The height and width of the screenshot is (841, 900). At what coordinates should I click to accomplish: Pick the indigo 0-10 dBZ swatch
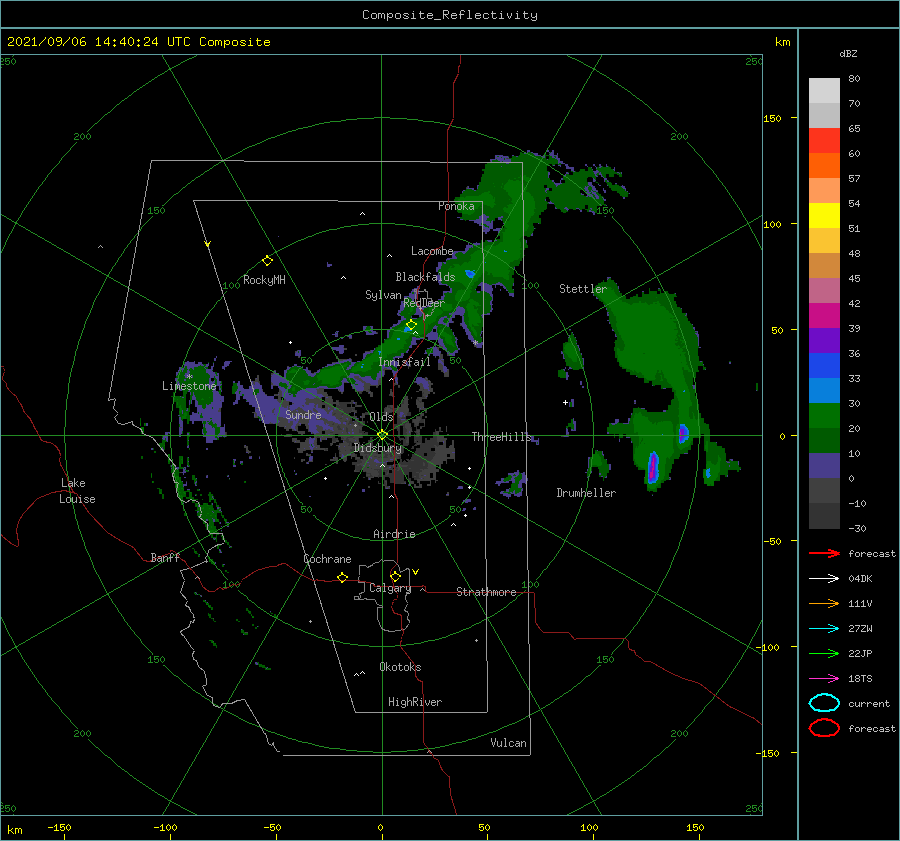click(824, 466)
